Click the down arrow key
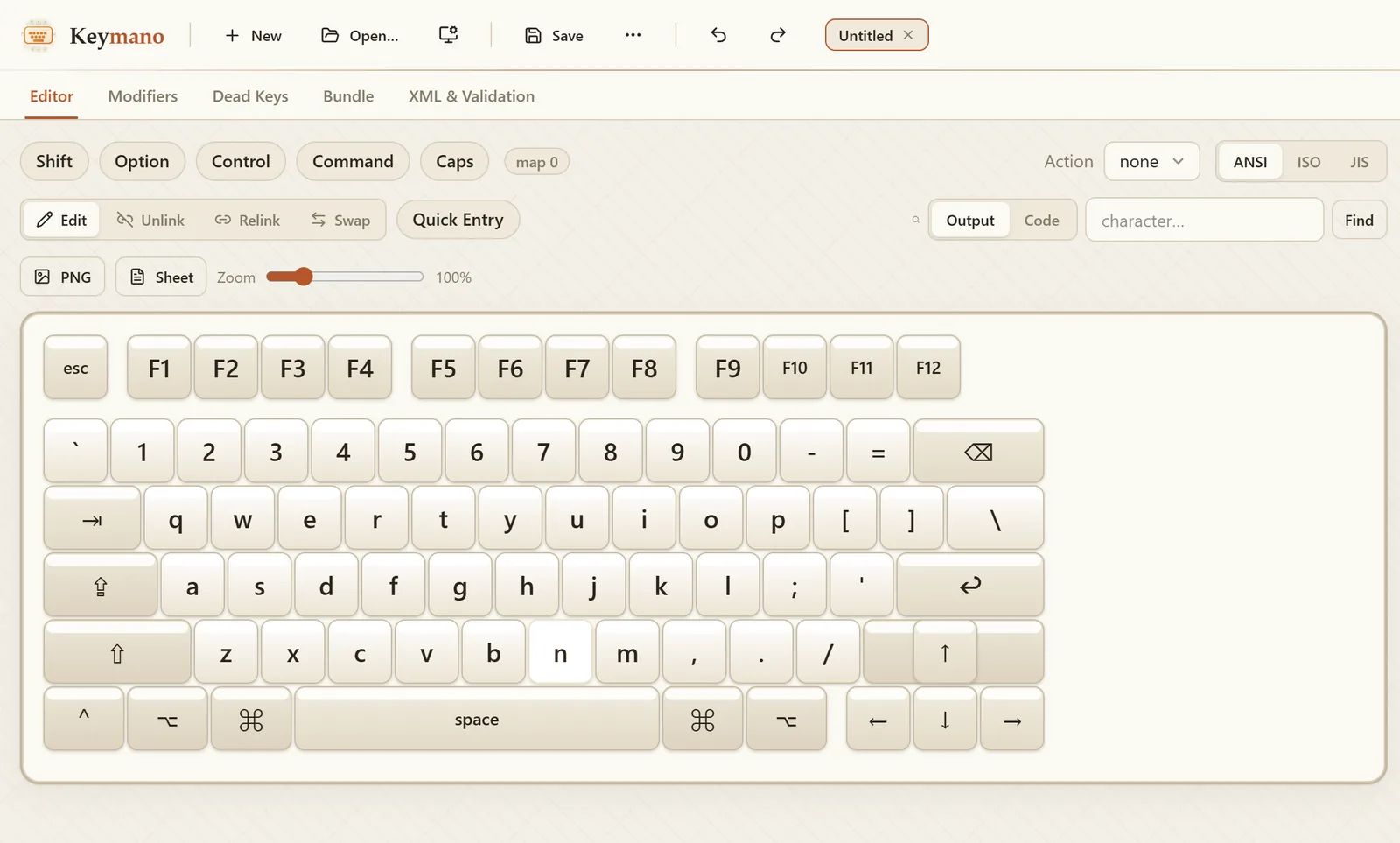 945,720
